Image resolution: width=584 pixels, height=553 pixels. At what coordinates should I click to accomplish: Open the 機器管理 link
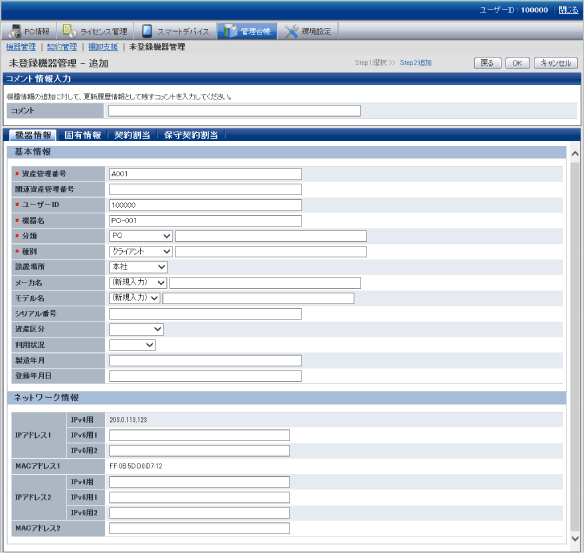21,47
